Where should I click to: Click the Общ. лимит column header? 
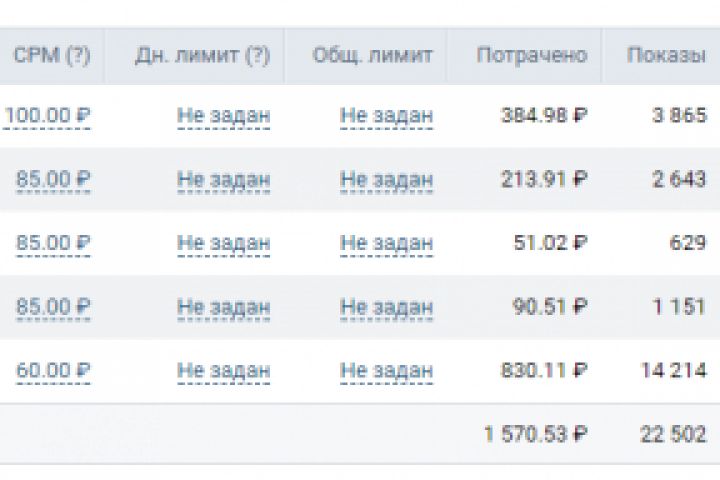tap(372, 55)
